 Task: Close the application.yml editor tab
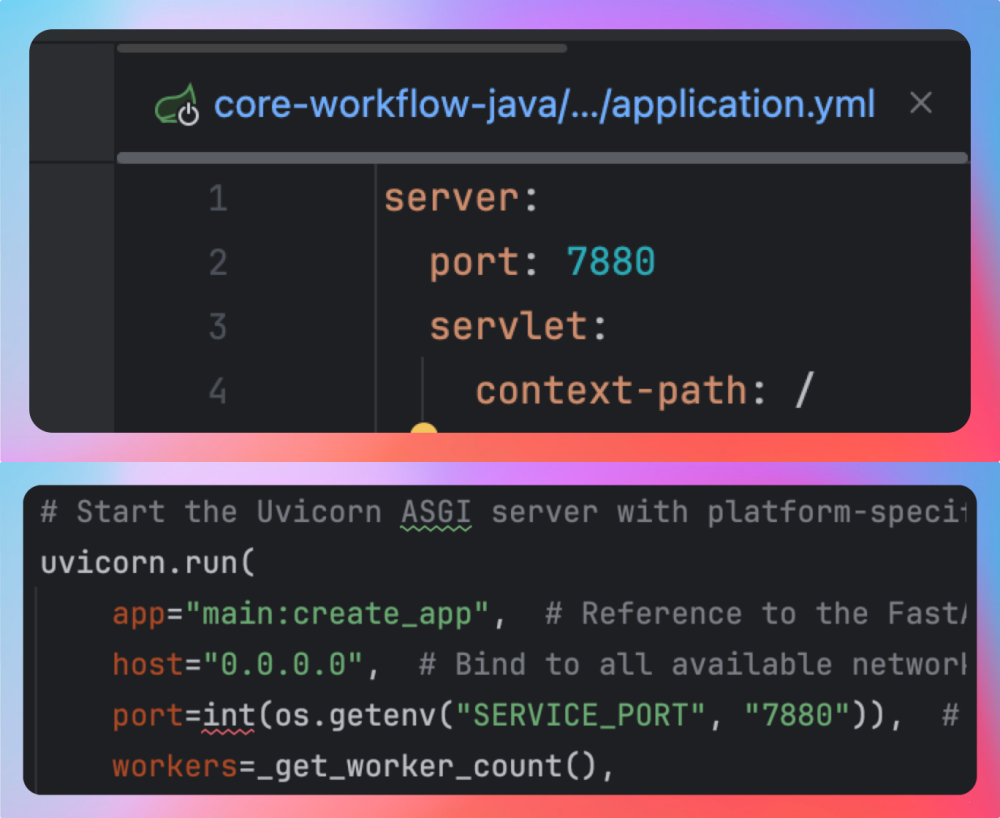click(920, 103)
